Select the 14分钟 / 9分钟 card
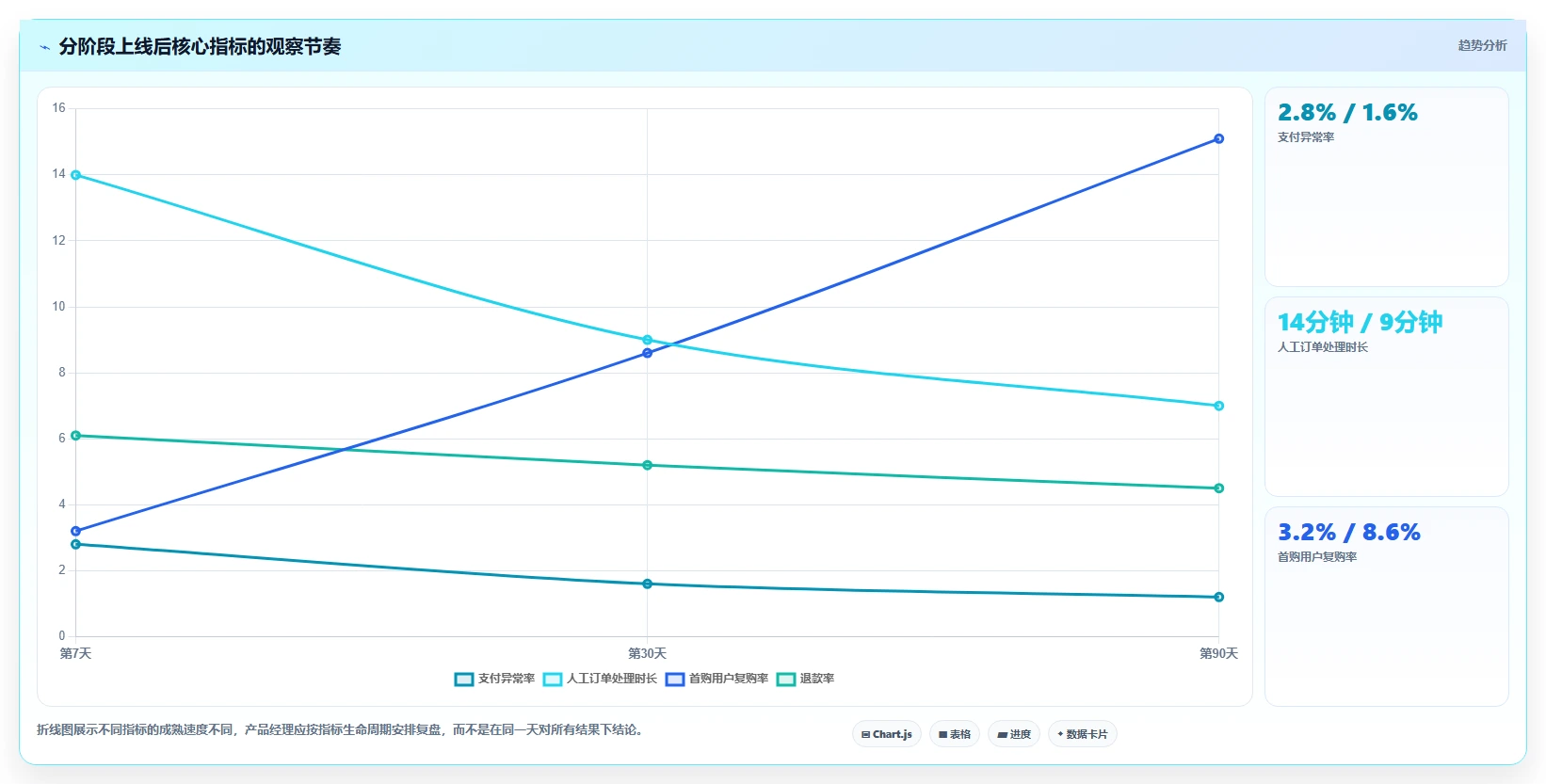1546x784 pixels. (x=1386, y=396)
